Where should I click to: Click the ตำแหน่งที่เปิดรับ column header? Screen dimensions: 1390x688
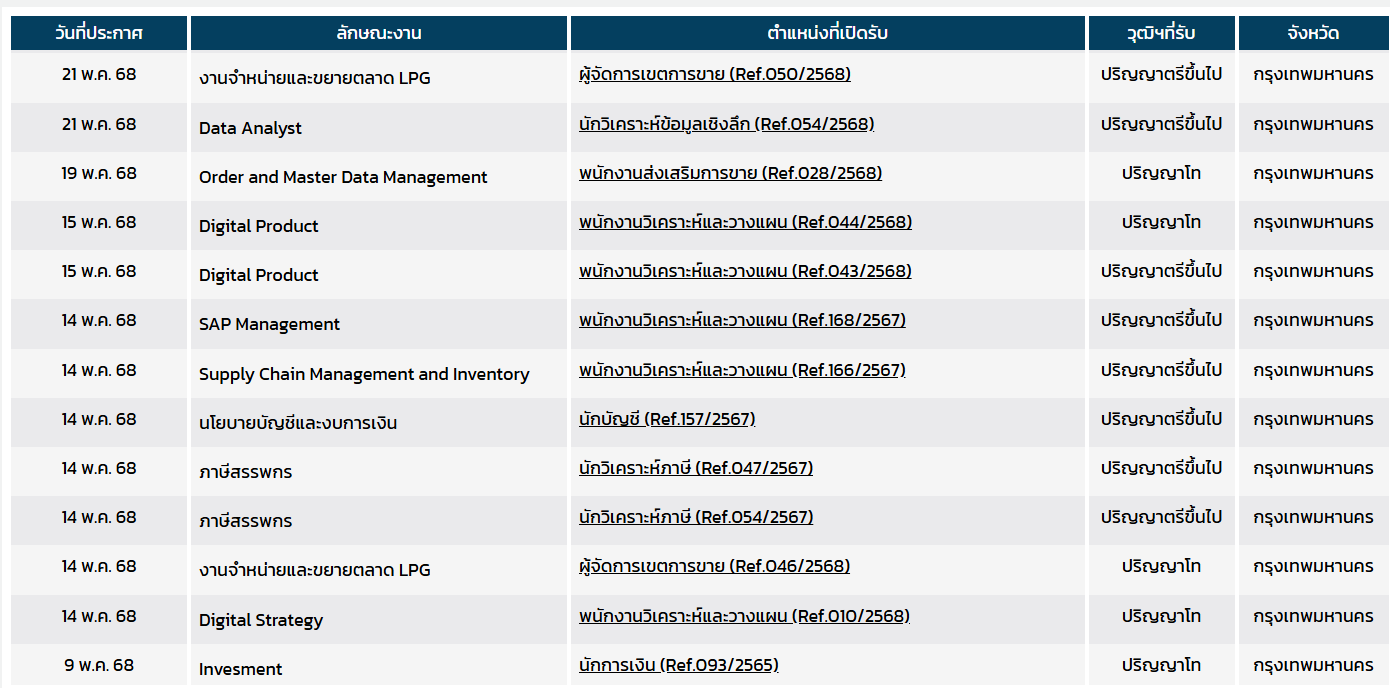pyautogui.click(x=828, y=33)
